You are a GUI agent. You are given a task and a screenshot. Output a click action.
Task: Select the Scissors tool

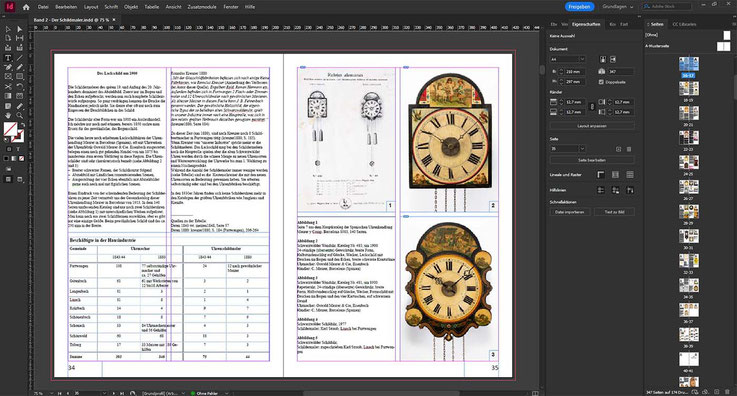(8, 86)
